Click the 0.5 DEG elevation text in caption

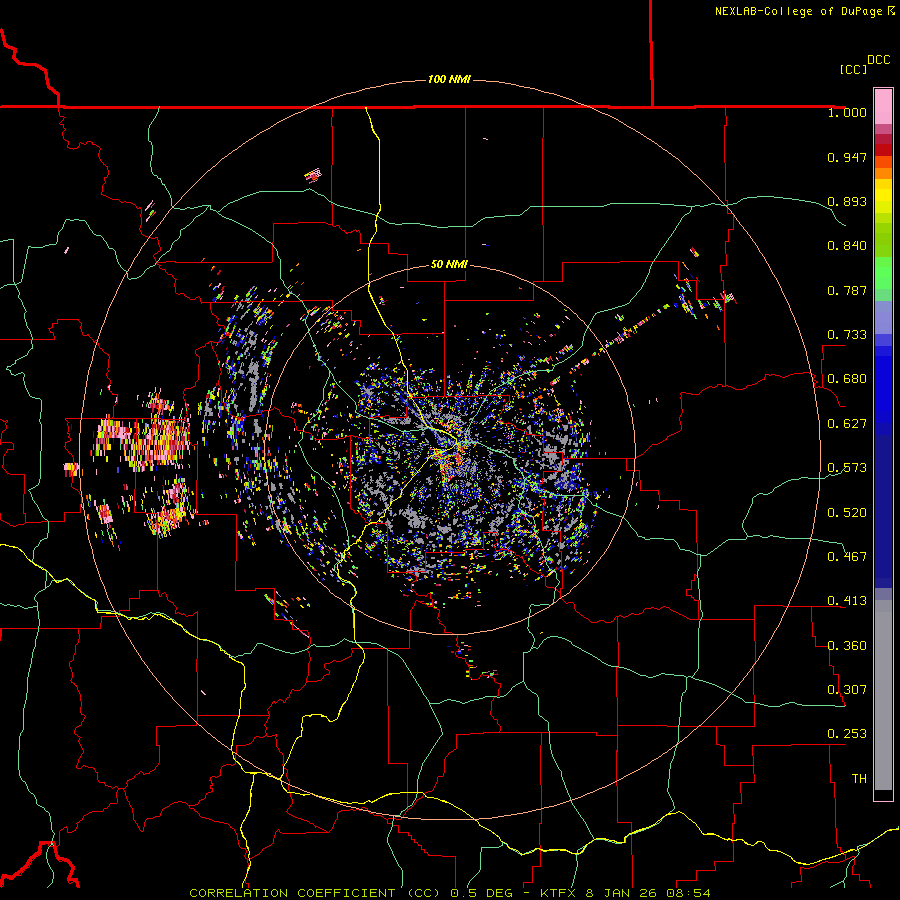(x=481, y=893)
